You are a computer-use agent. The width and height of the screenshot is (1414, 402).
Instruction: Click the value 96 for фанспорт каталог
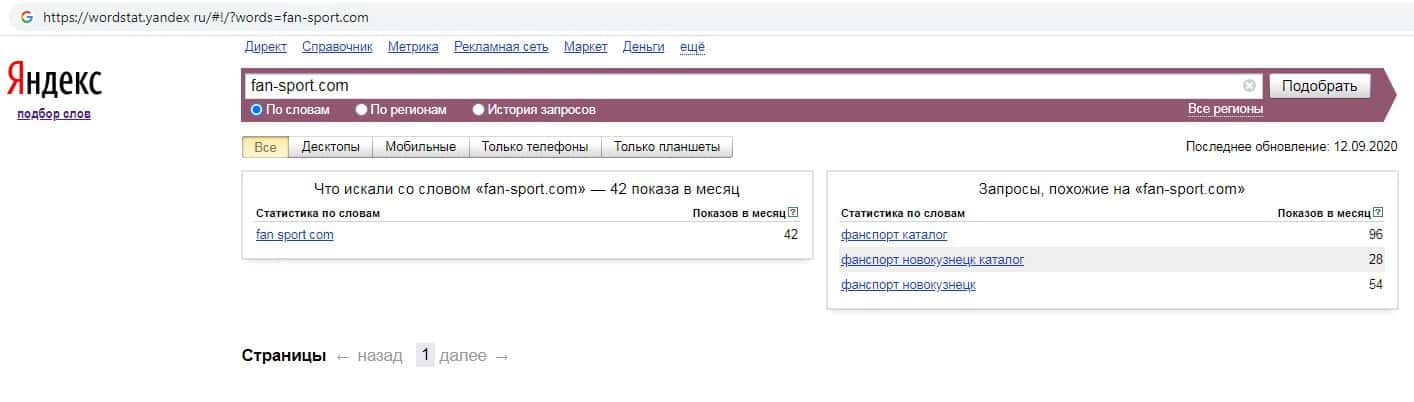1376,235
